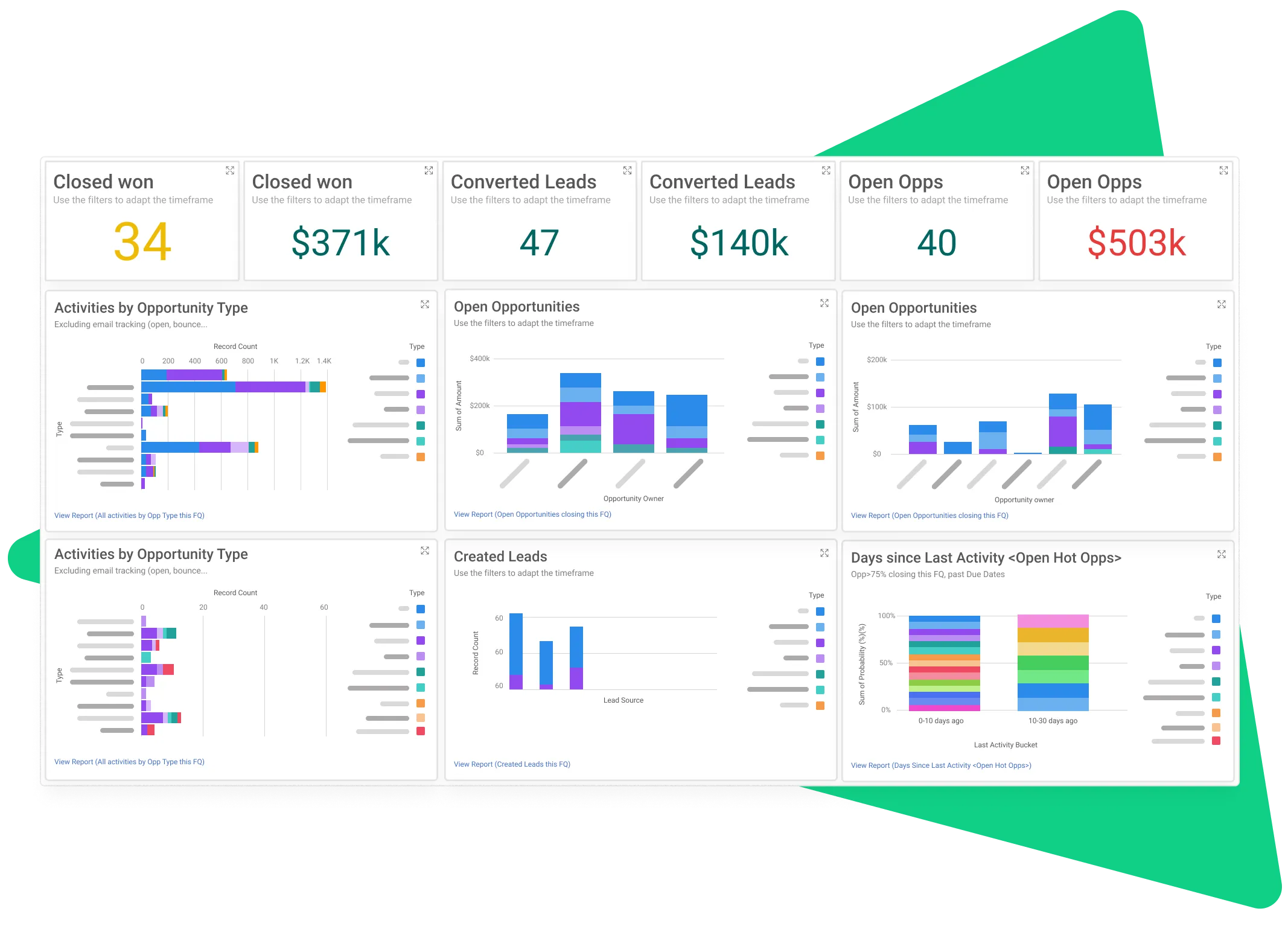Click tallest bar in Created Leads chart

coord(516,651)
